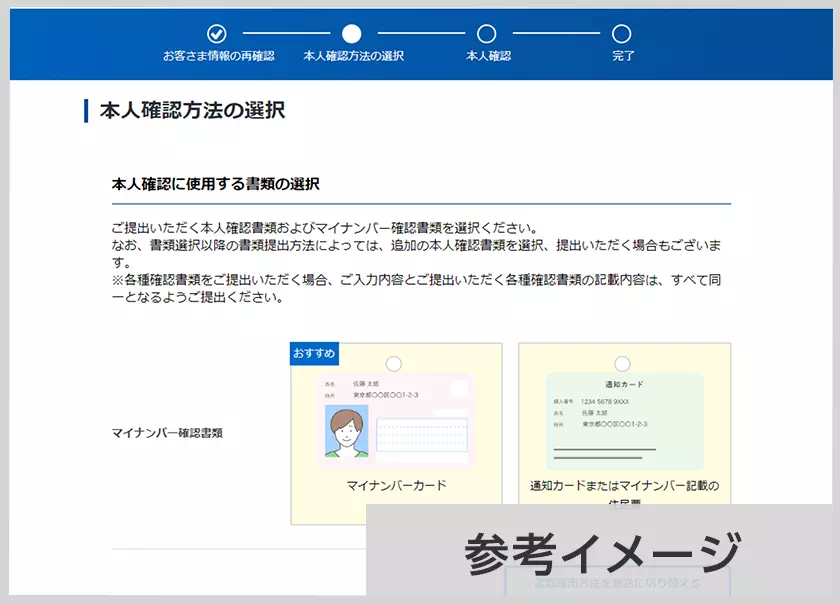This screenshot has width=840, height=604.
Task: Choose the マイナンバーカード option label
Action: point(396,486)
